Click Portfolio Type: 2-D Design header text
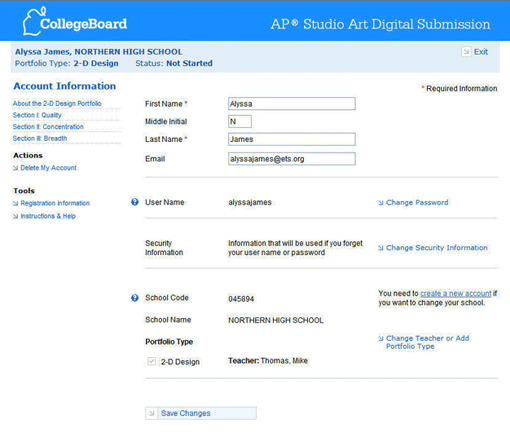510x441 pixels. 67,63
